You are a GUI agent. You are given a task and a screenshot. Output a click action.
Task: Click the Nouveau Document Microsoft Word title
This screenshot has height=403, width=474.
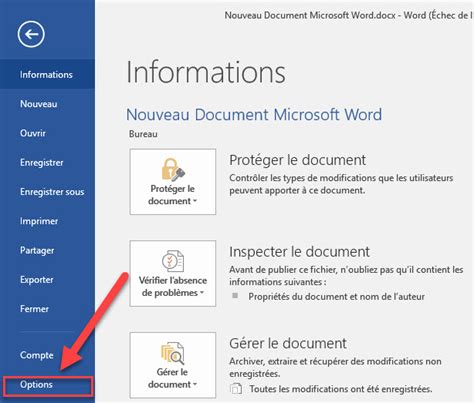click(254, 115)
